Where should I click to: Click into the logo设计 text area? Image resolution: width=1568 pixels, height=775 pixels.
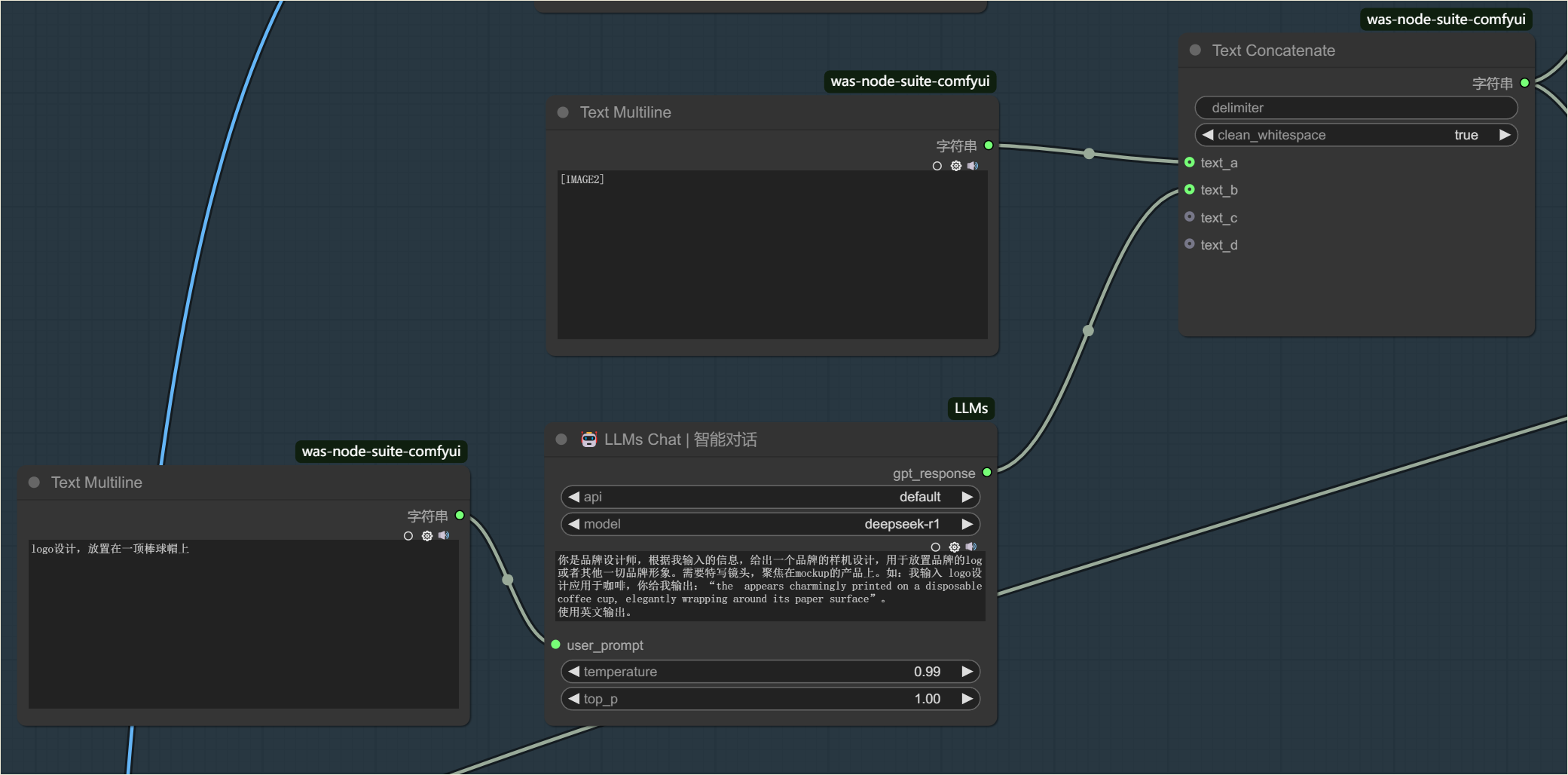pos(243,624)
